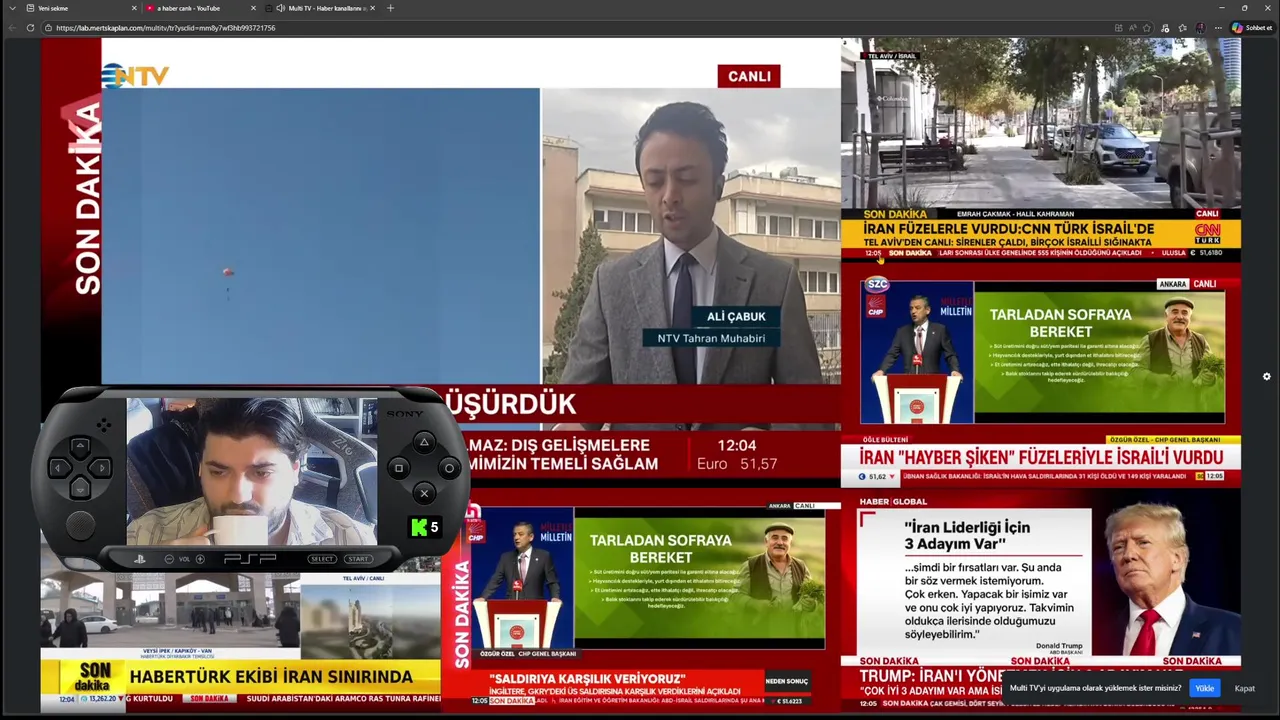Select the Sözcü TV Tarladan Sofraya stream
The image size is (1280, 720).
1041,375
